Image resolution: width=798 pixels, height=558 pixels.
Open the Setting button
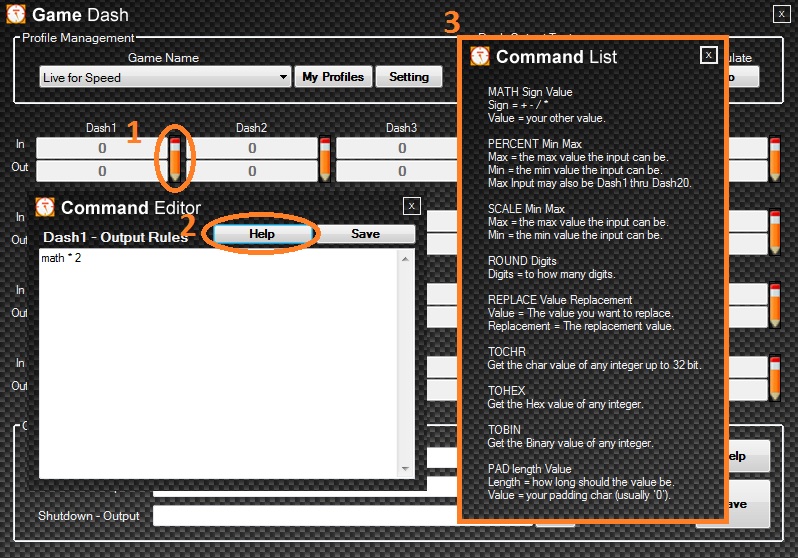pos(409,77)
